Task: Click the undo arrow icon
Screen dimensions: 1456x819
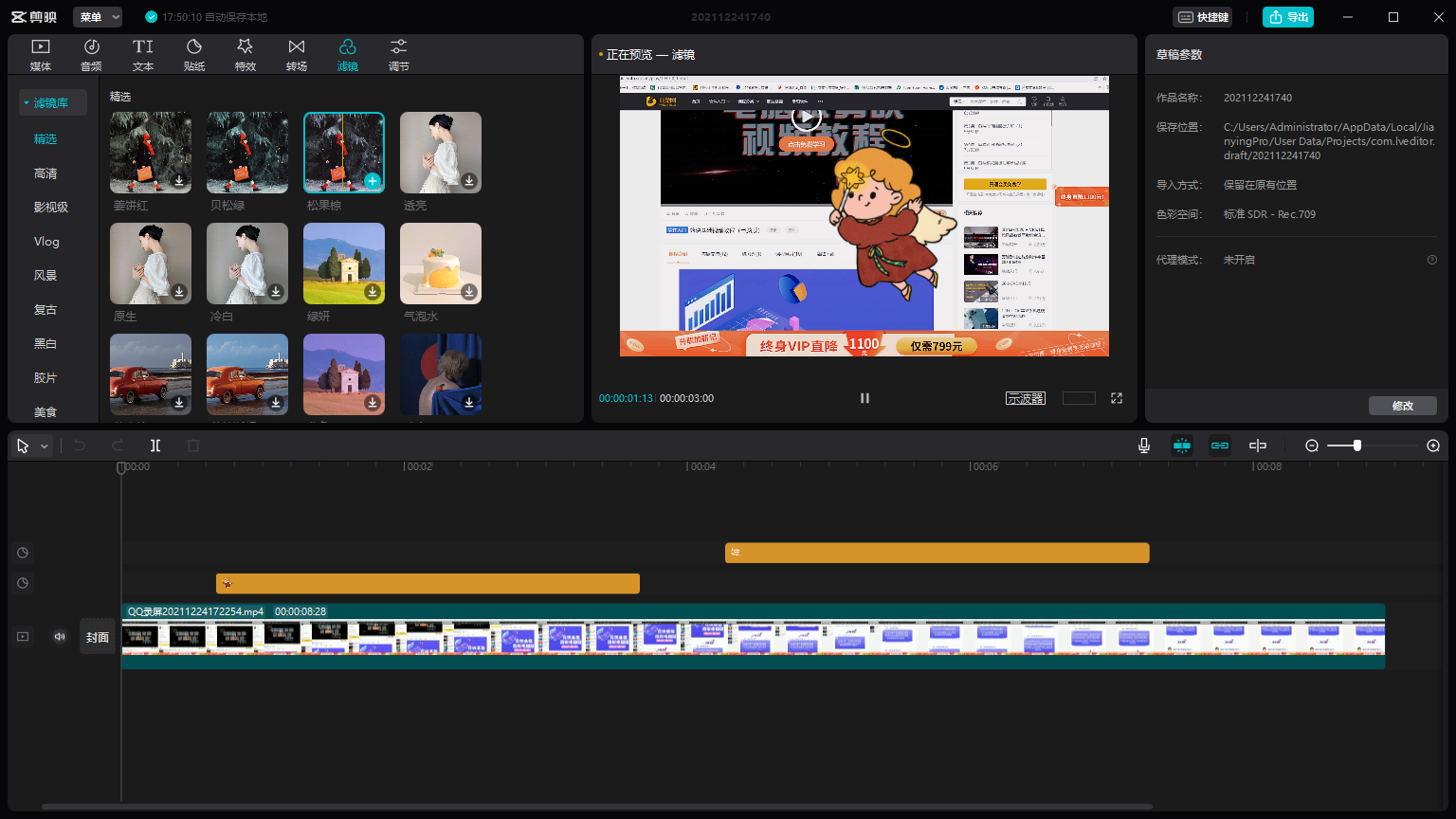Action: pos(80,446)
